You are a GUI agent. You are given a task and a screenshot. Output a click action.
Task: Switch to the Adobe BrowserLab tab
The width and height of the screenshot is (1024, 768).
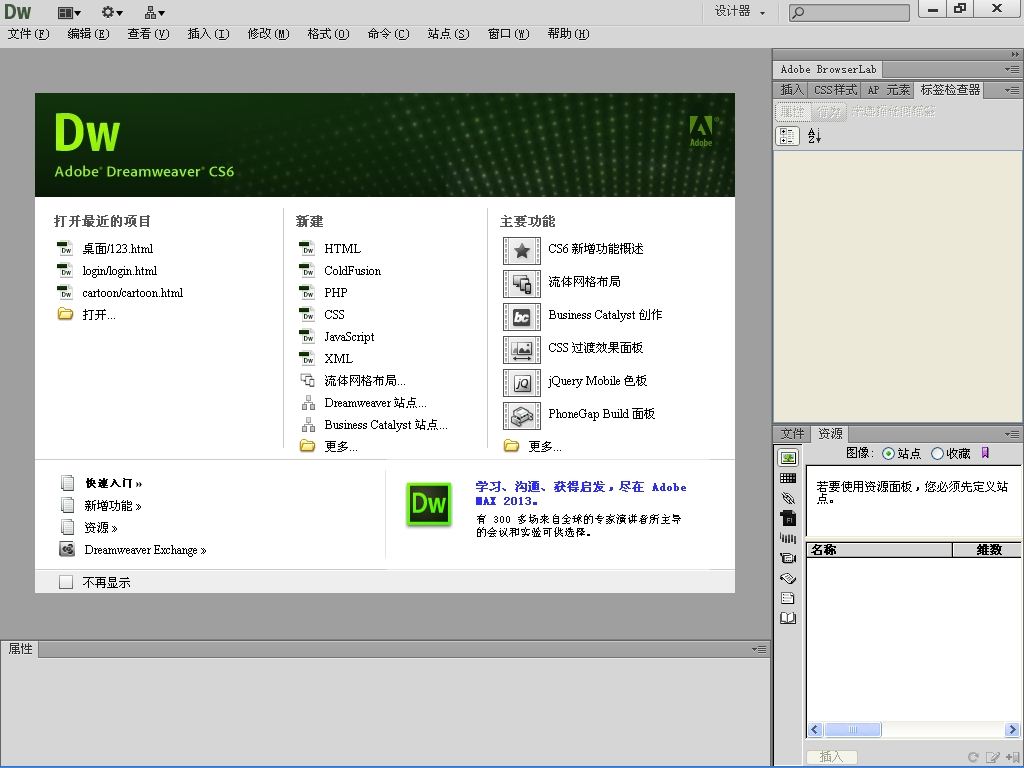tap(828, 69)
